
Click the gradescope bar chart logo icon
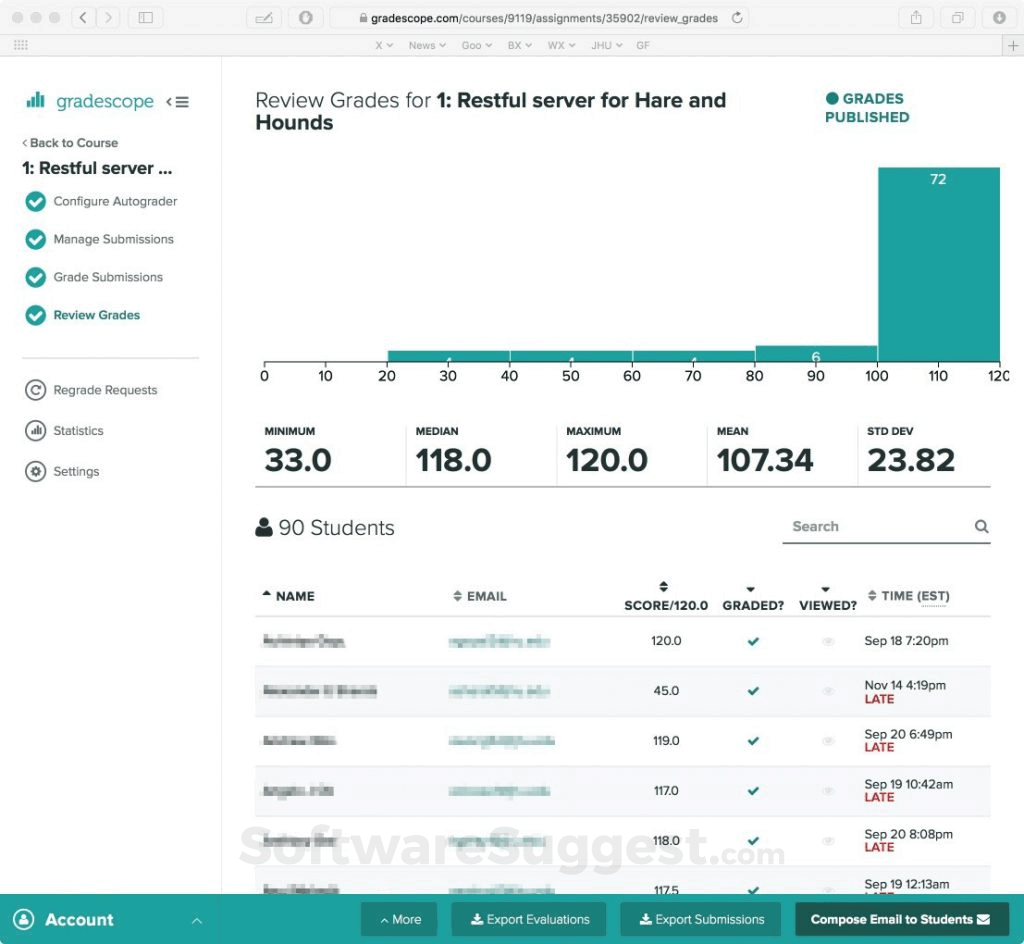point(36,101)
